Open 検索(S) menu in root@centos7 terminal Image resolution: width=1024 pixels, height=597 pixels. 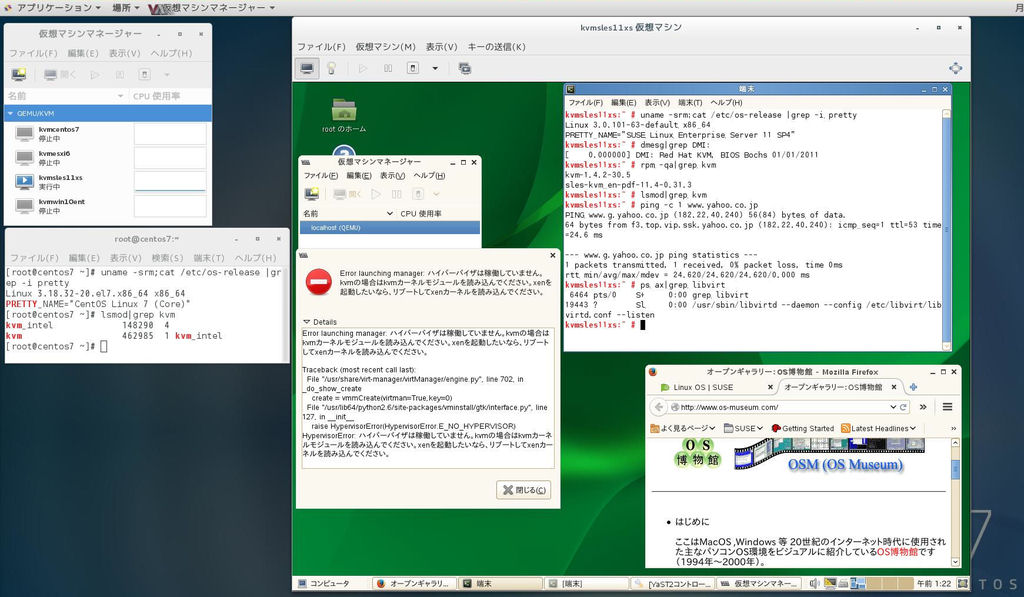tap(167, 258)
